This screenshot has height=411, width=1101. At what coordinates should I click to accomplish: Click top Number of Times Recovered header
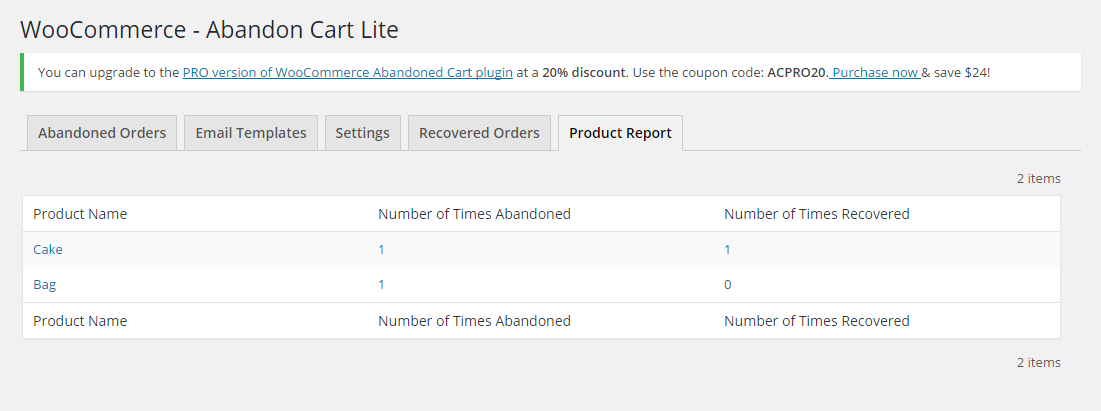[x=816, y=214]
